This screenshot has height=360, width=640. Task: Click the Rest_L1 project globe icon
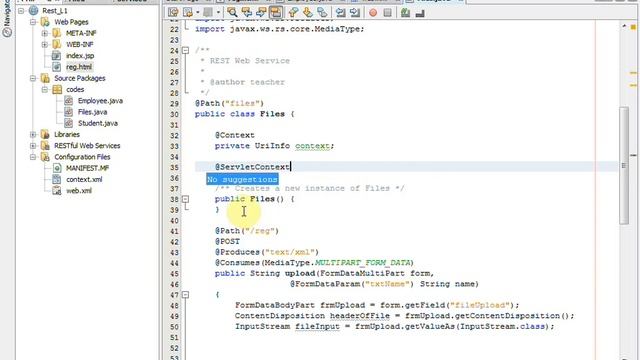point(33,11)
